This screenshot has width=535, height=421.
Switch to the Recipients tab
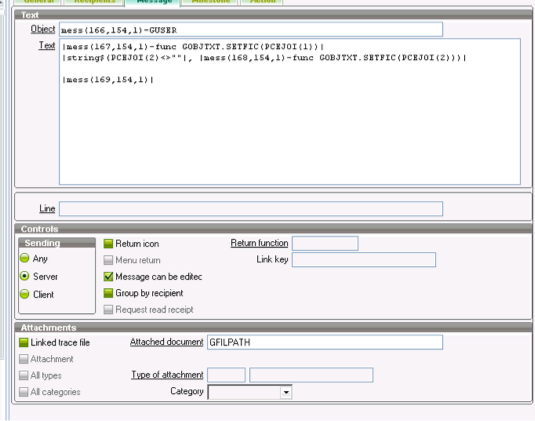click(x=95, y=2)
